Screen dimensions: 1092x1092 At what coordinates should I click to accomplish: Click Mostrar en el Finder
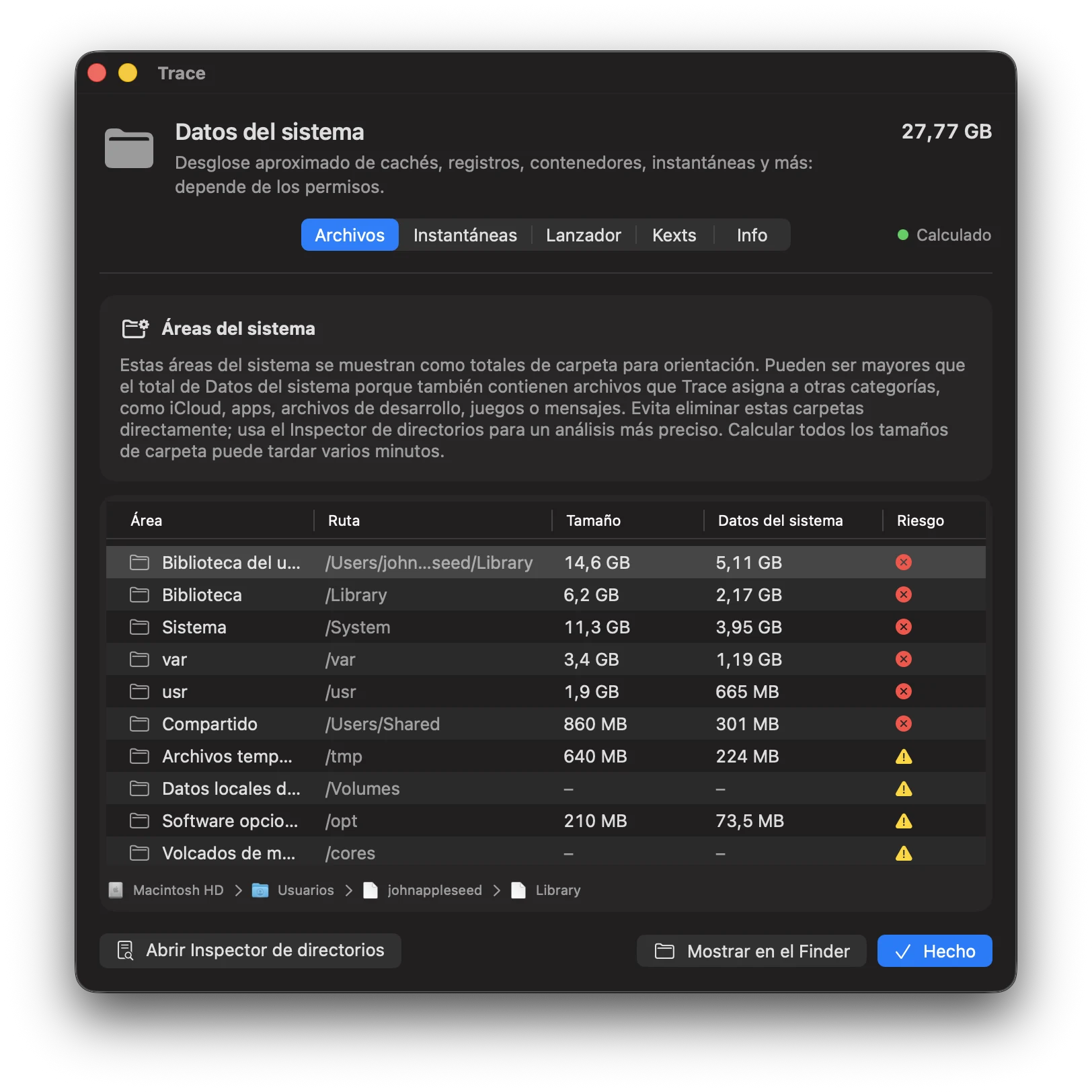[751, 951]
